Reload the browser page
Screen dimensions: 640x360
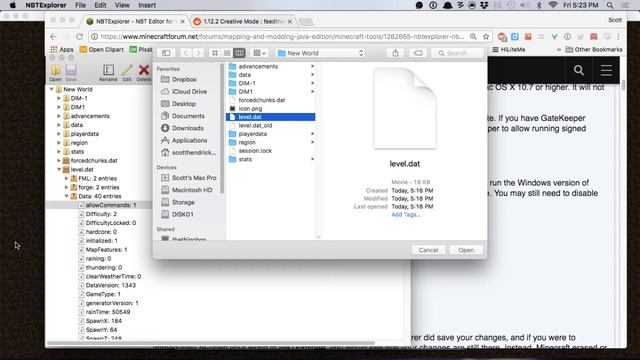(x=80, y=37)
